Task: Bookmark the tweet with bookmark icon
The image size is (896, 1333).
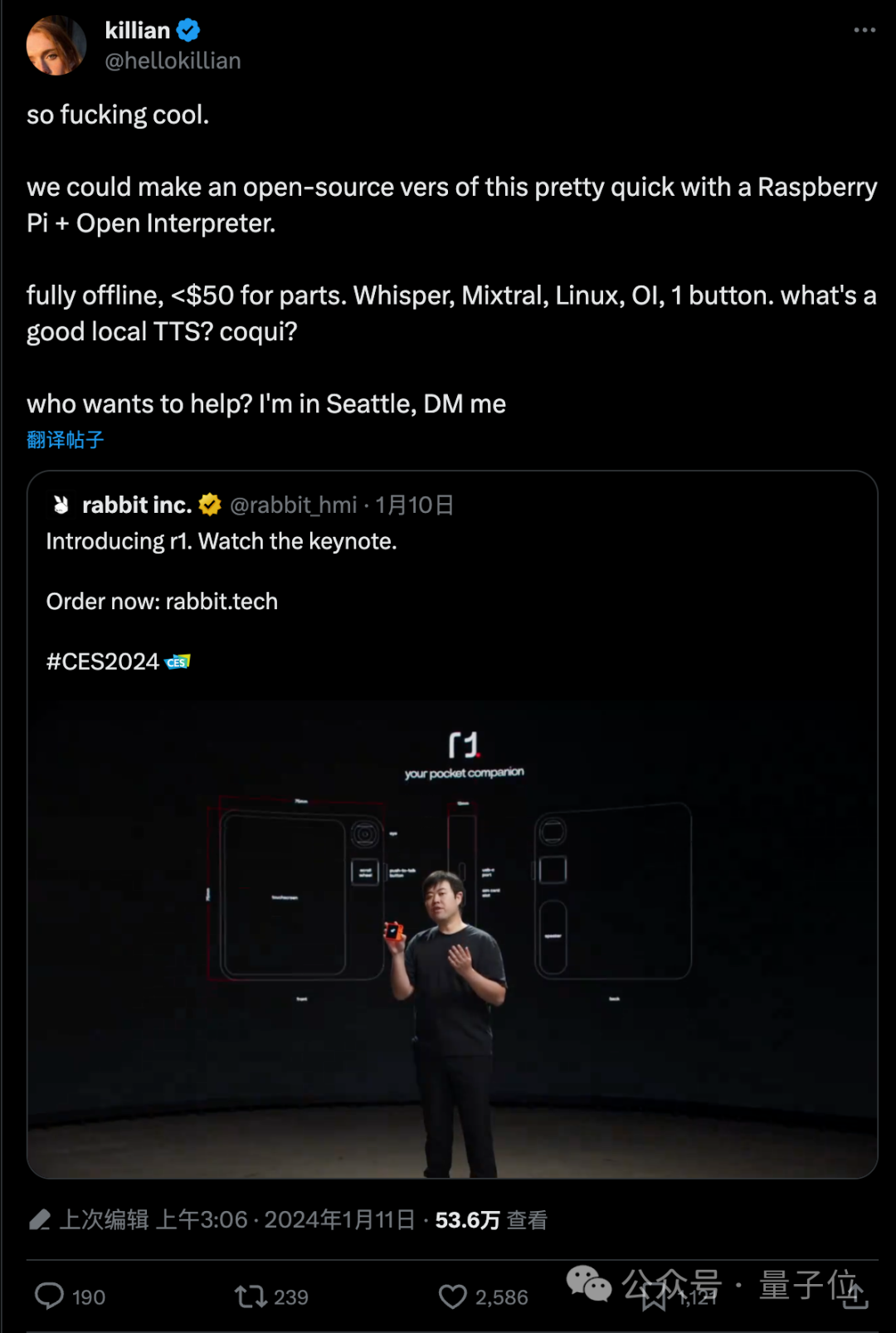Action: click(654, 1296)
